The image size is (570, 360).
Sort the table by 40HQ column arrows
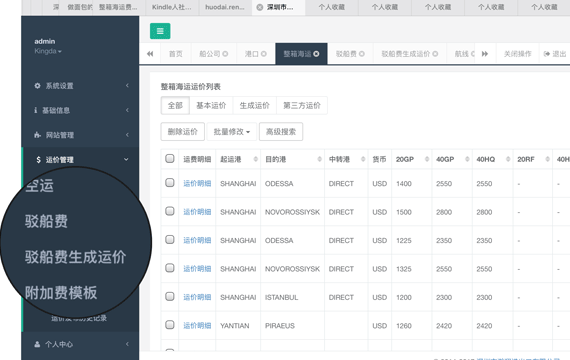pyautogui.click(x=508, y=159)
